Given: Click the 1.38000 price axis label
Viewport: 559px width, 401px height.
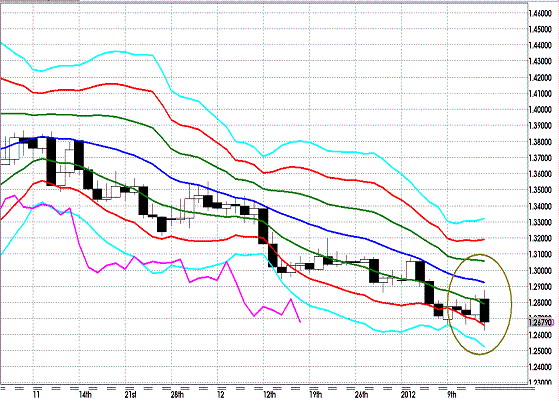Looking at the screenshot, I should [x=540, y=142].
